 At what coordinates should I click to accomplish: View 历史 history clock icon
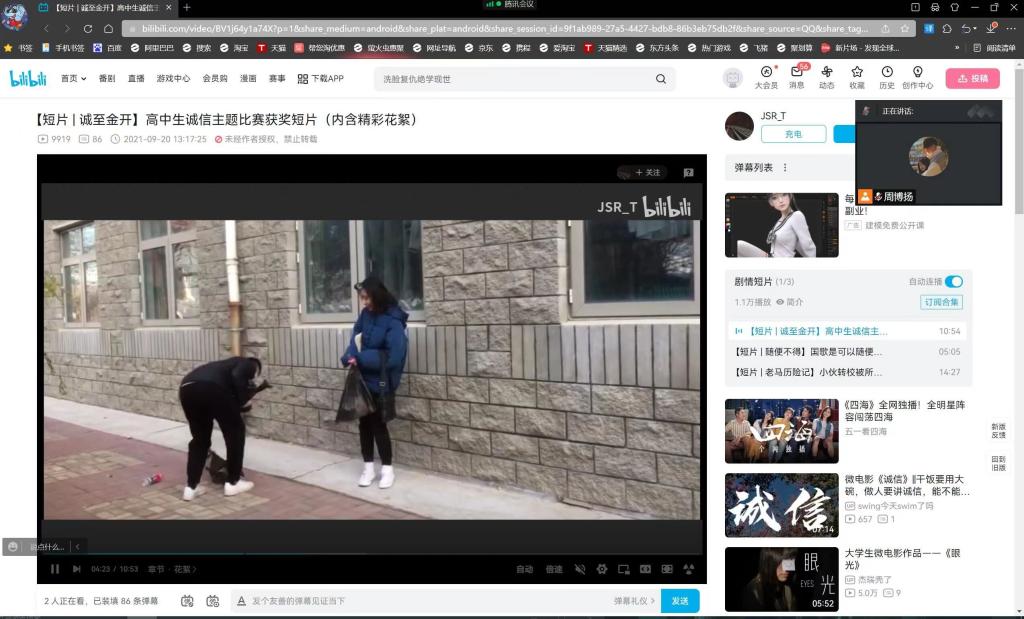point(887,73)
